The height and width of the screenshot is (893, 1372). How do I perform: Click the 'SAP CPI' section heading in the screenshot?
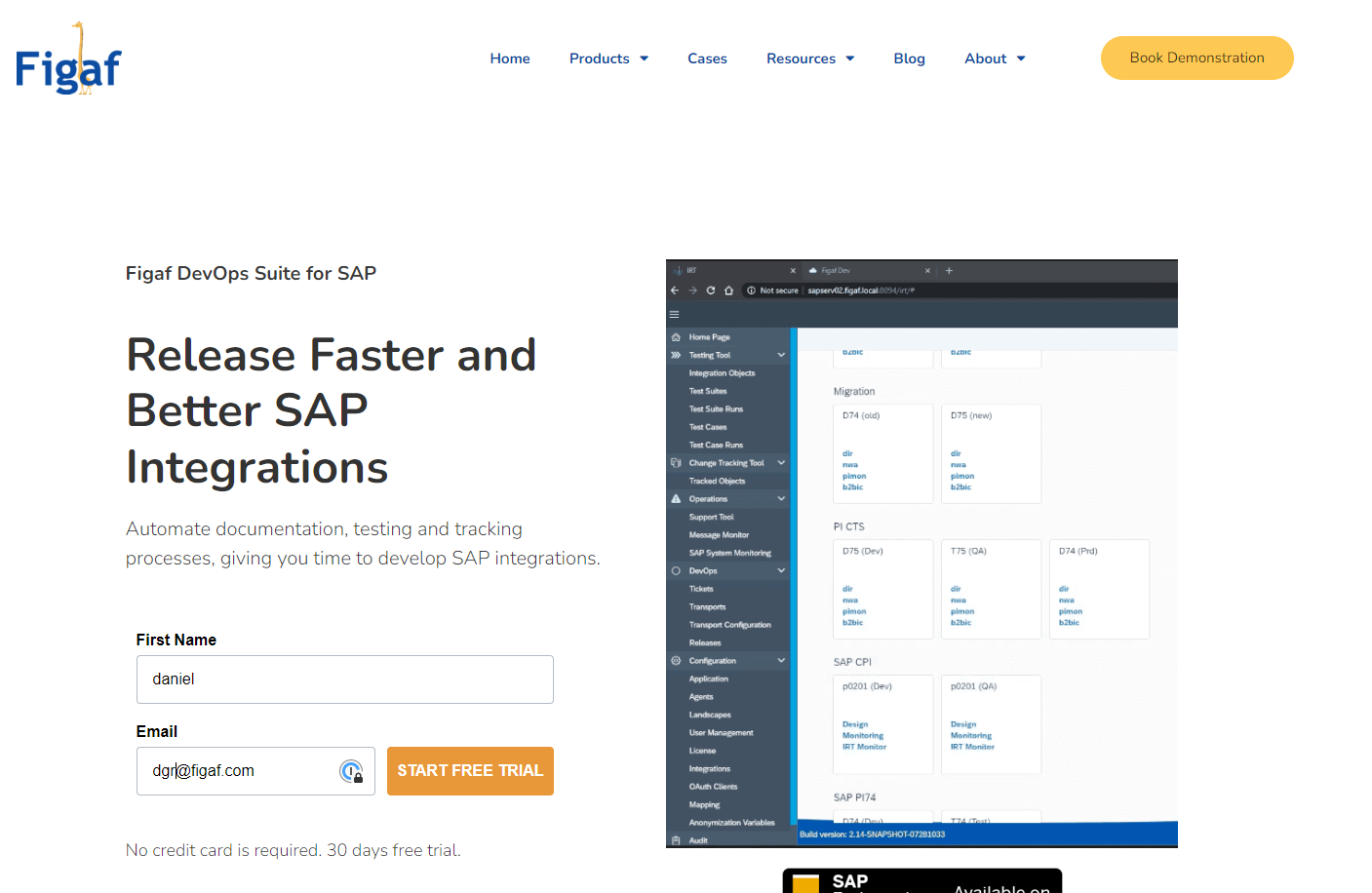click(x=852, y=663)
